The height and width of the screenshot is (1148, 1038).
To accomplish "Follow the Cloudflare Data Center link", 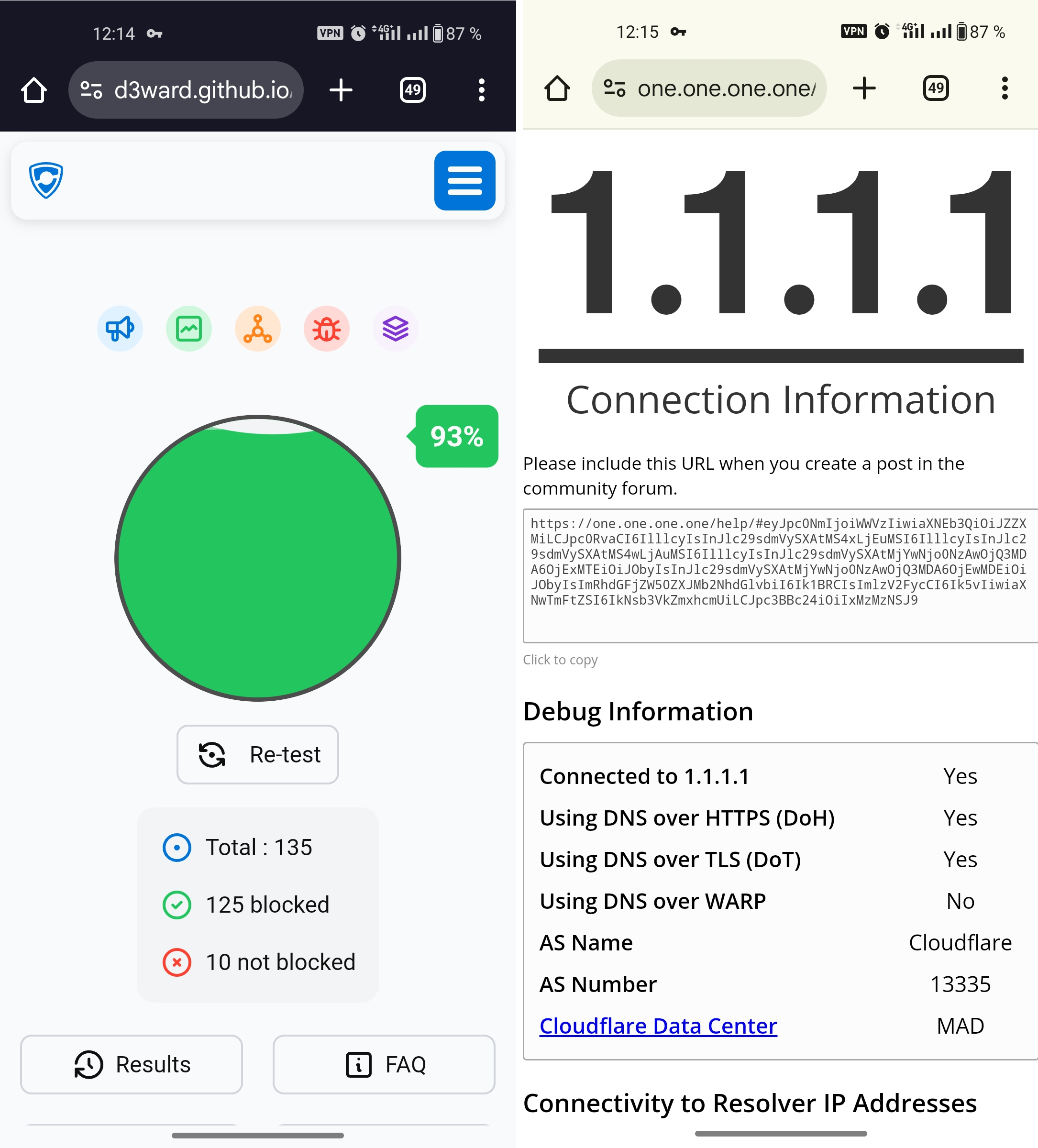I will (658, 1026).
